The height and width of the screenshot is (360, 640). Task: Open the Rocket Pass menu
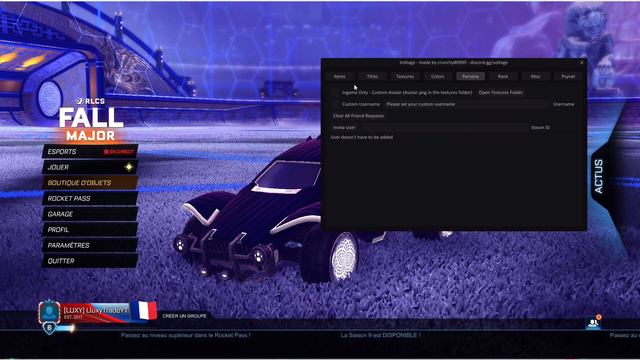point(90,198)
